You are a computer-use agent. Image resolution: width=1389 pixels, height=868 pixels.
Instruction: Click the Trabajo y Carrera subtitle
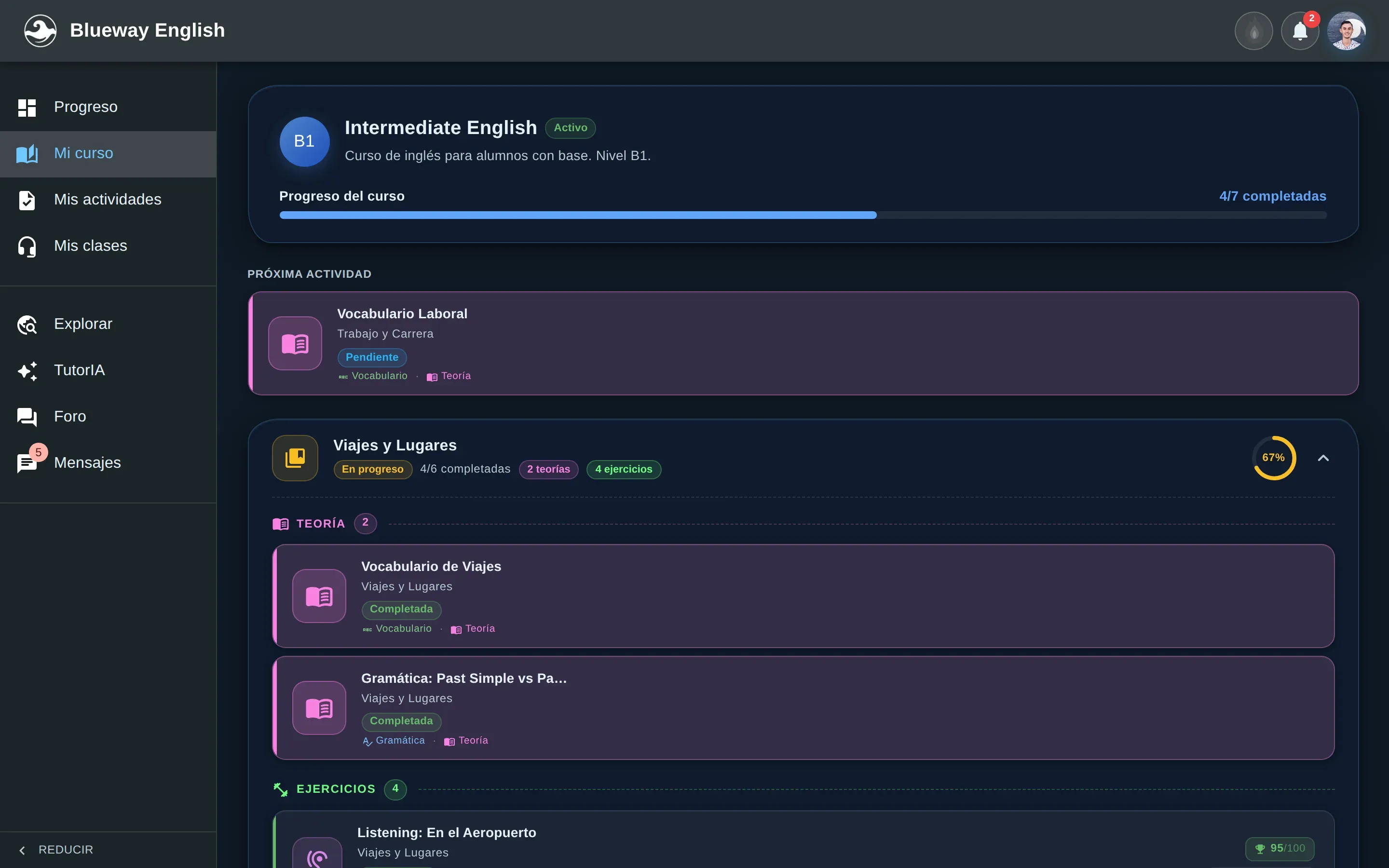tap(385, 334)
